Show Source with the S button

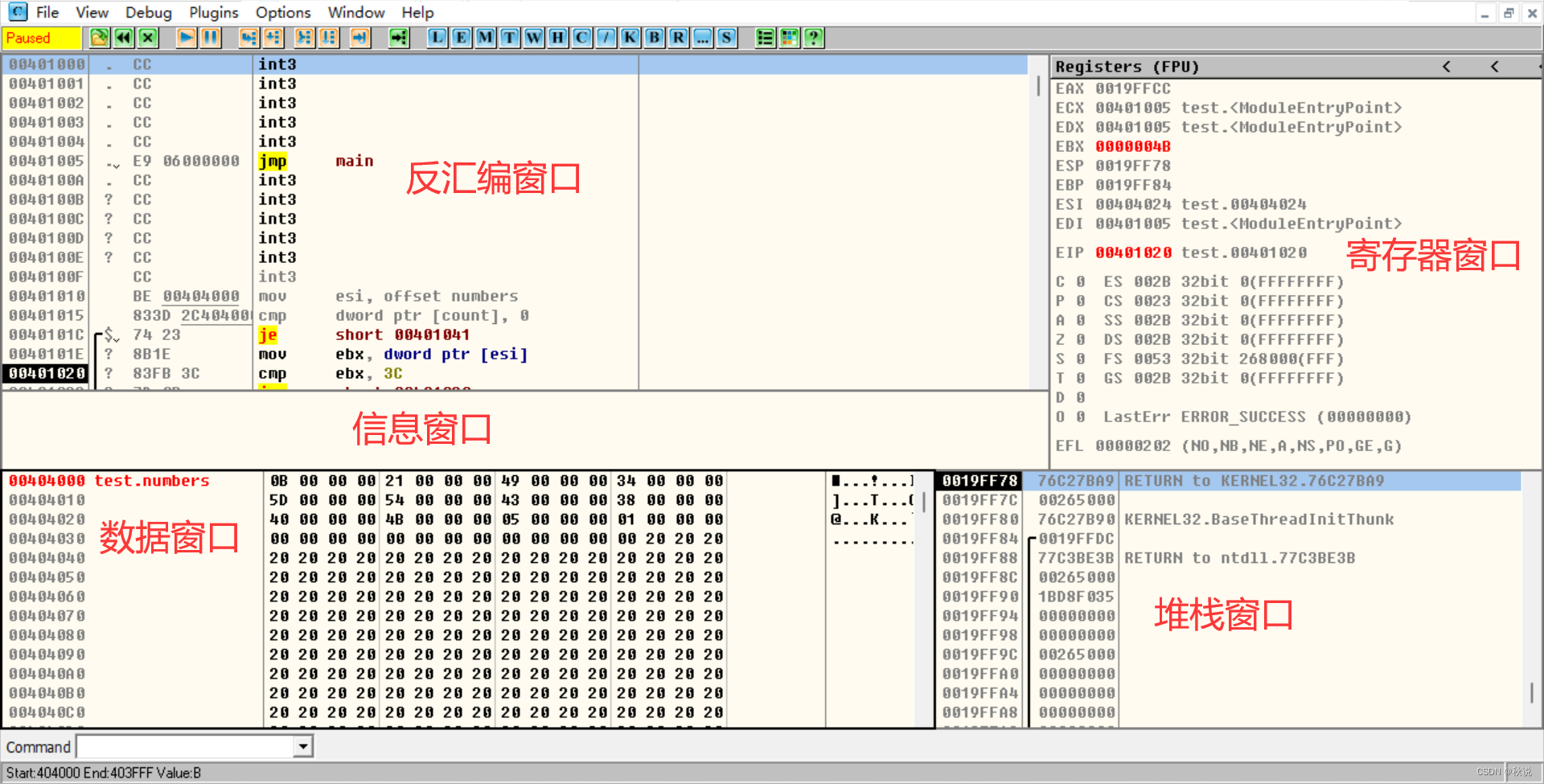click(x=727, y=38)
